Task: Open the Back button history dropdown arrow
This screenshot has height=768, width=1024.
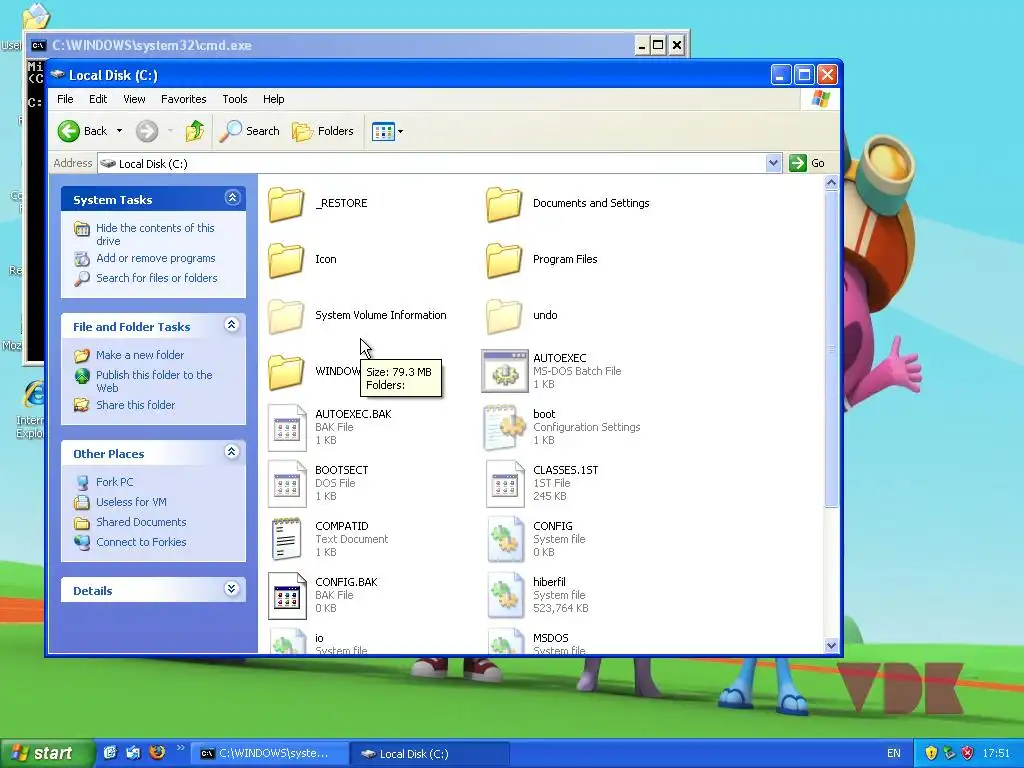Action: point(120,131)
